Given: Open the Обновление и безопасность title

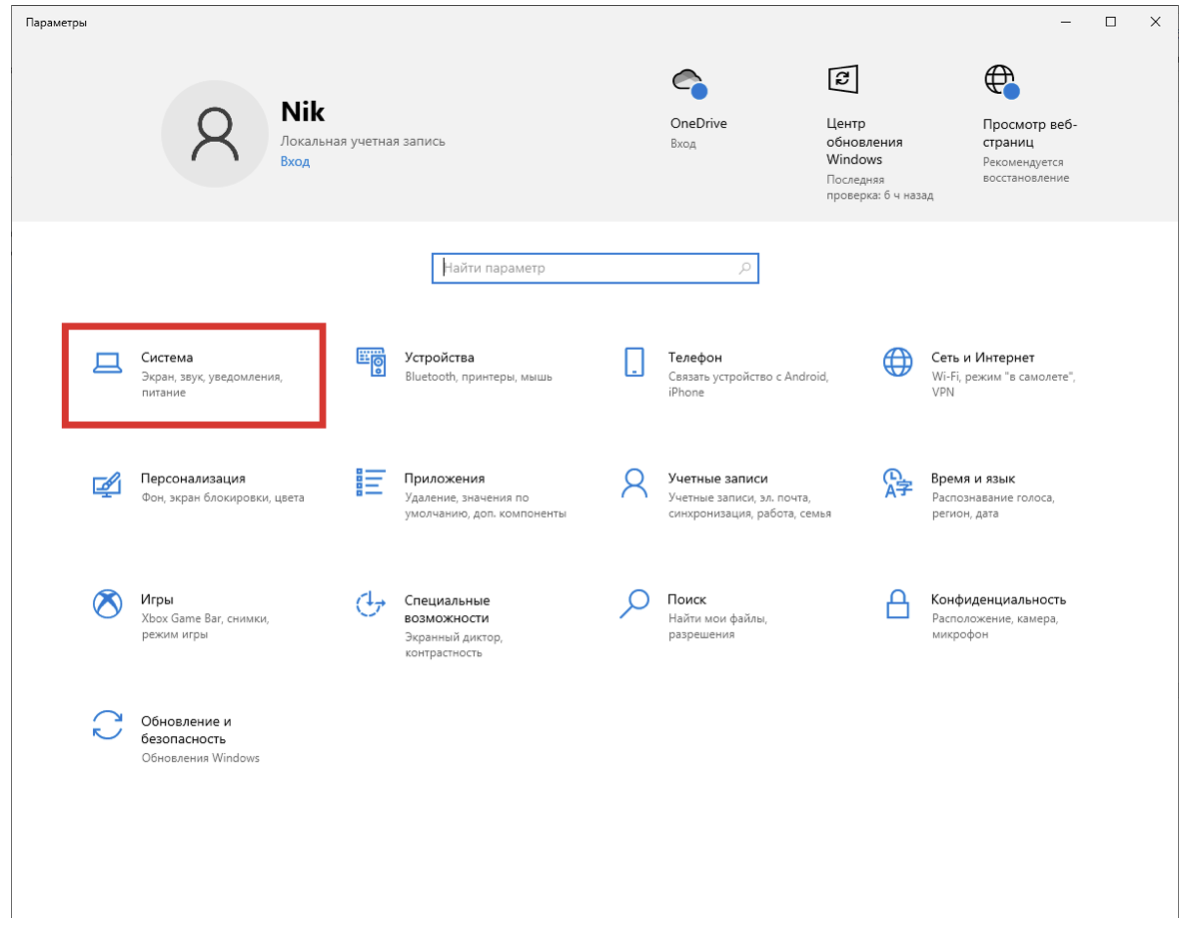Looking at the screenshot, I should pos(186,729).
